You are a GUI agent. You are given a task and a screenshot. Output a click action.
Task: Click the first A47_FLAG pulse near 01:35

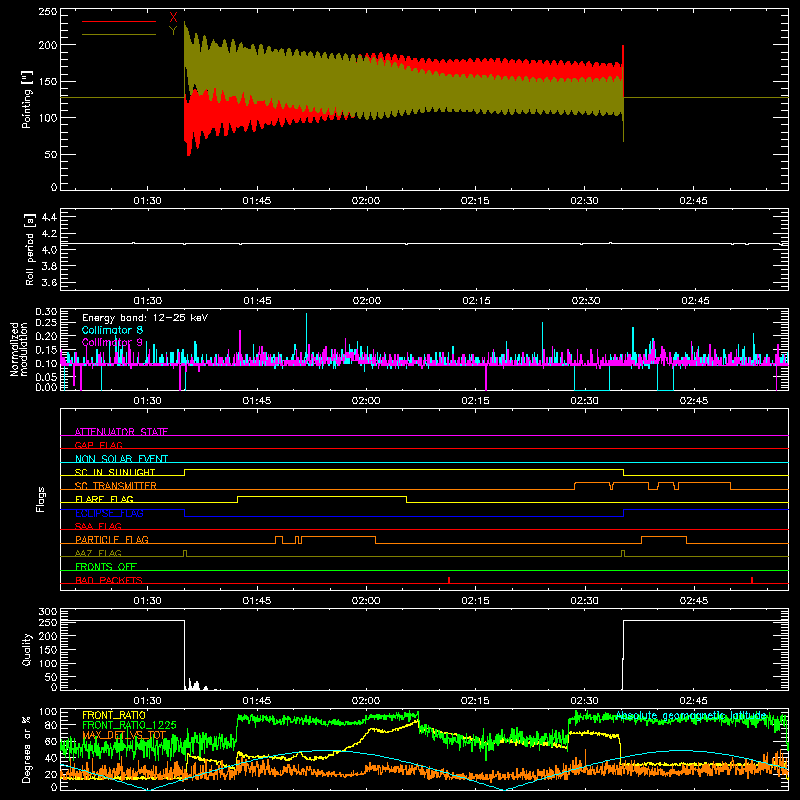[185, 553]
